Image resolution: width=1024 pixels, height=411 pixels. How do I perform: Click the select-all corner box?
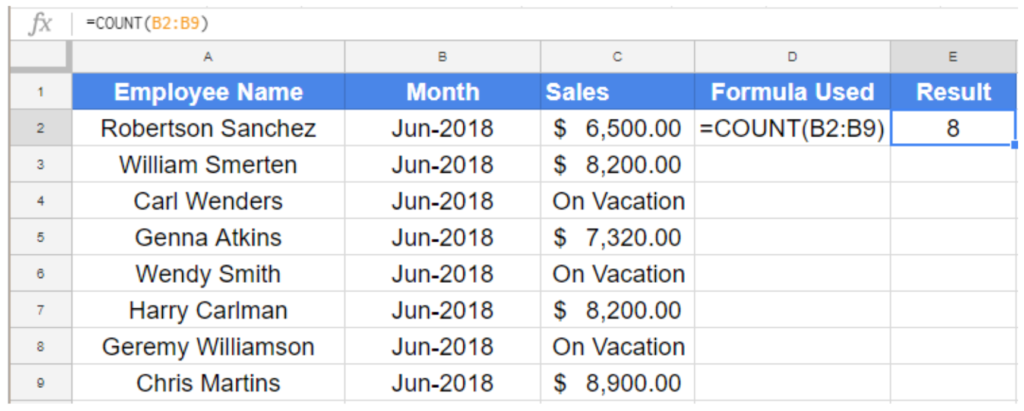pyautogui.click(x=40, y=57)
